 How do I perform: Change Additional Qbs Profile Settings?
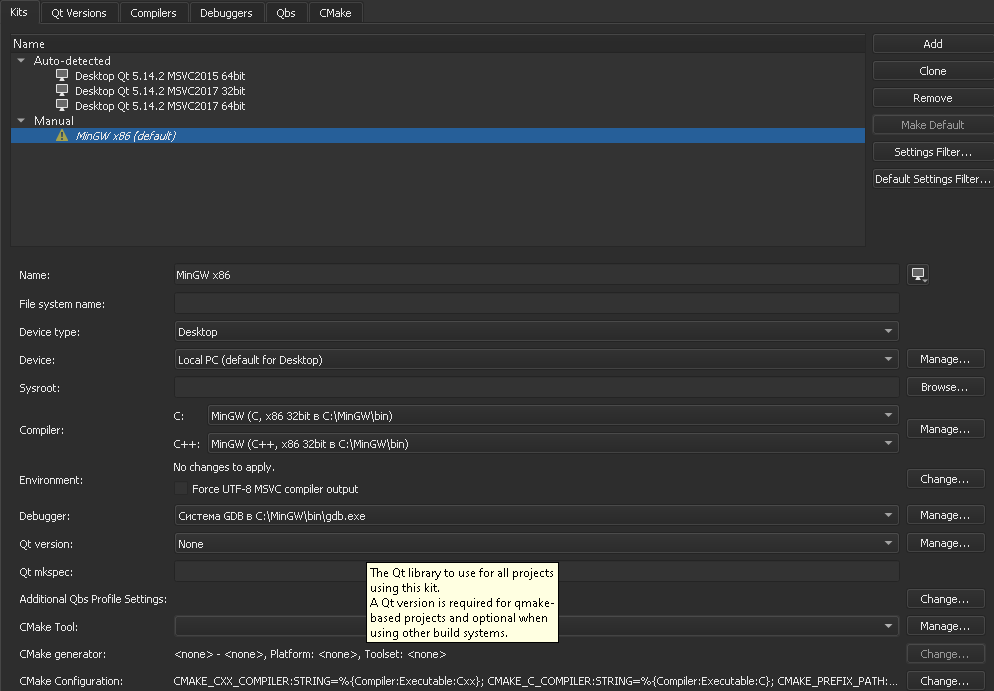[x=945, y=599]
